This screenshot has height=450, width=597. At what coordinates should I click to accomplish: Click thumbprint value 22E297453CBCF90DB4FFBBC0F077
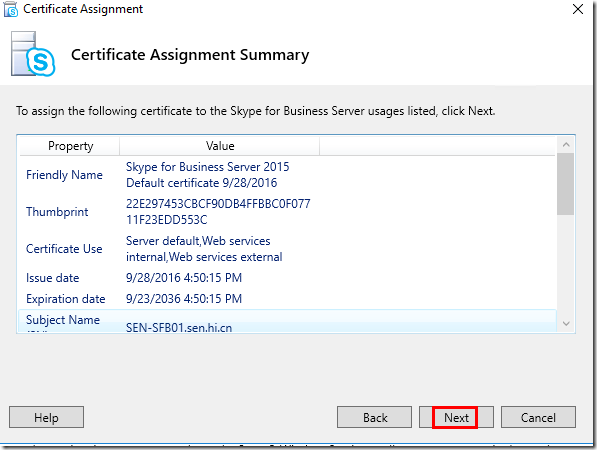click(x=218, y=204)
